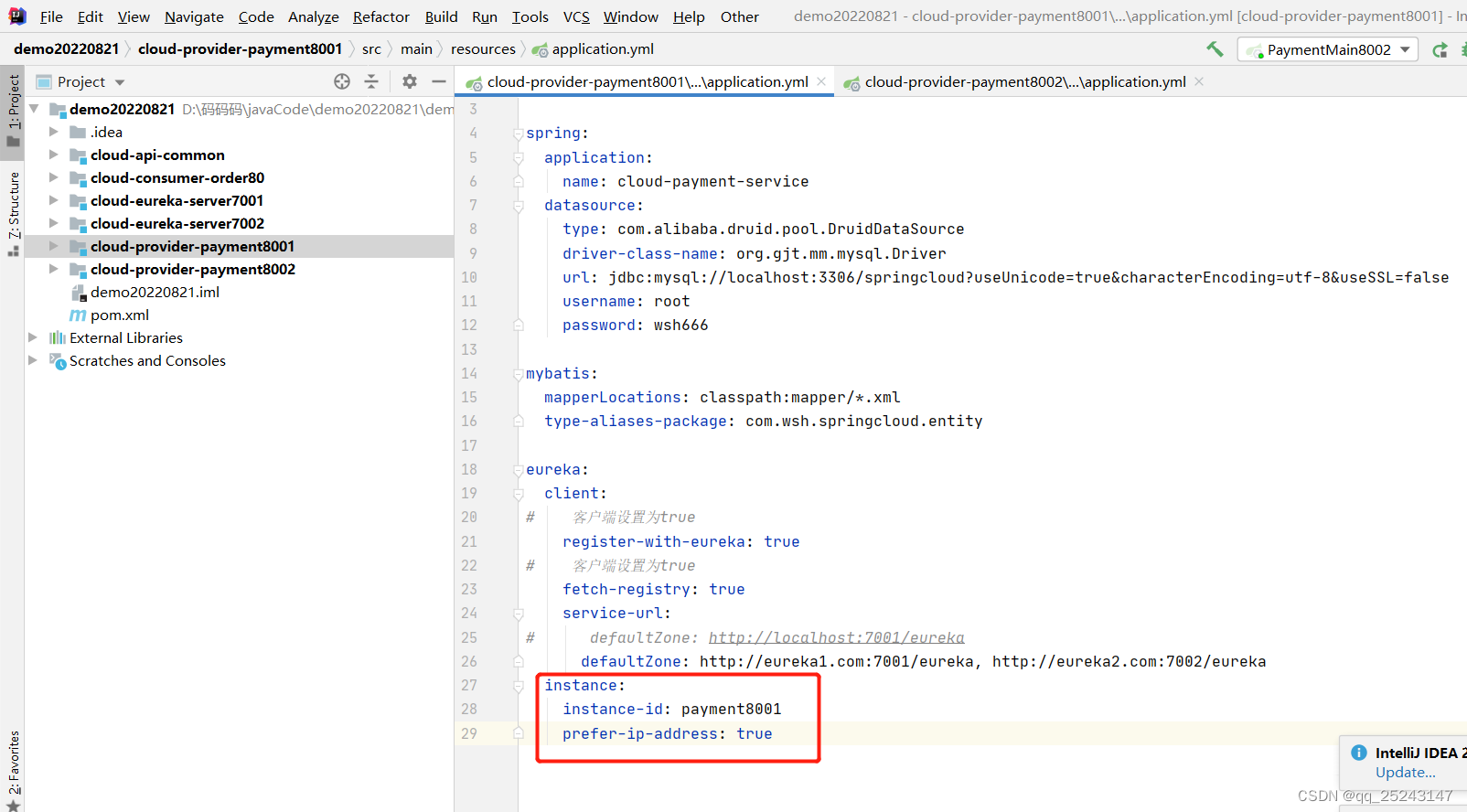Click fold marker beside mybatis: line
The height and width of the screenshot is (812, 1467).
pyautogui.click(x=519, y=374)
